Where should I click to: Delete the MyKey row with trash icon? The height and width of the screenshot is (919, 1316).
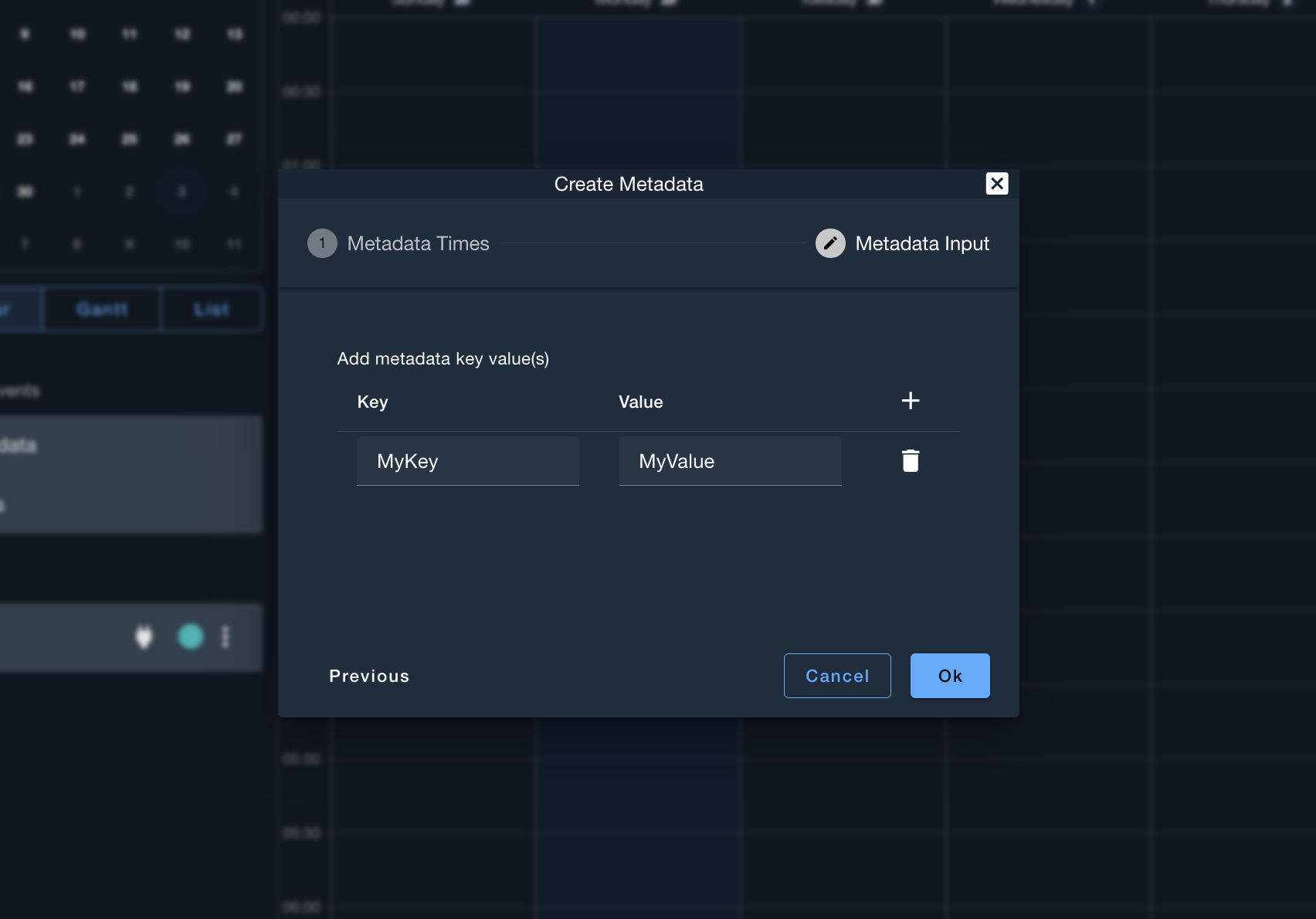[911, 461]
